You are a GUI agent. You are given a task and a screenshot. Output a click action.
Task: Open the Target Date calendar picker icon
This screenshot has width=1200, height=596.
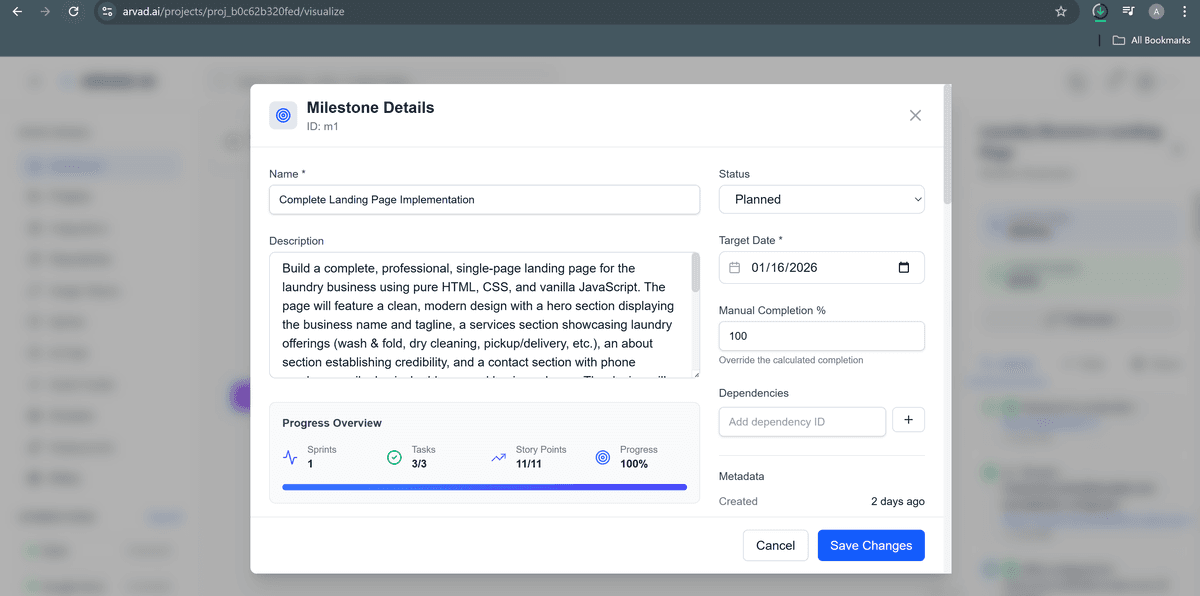[904, 267]
